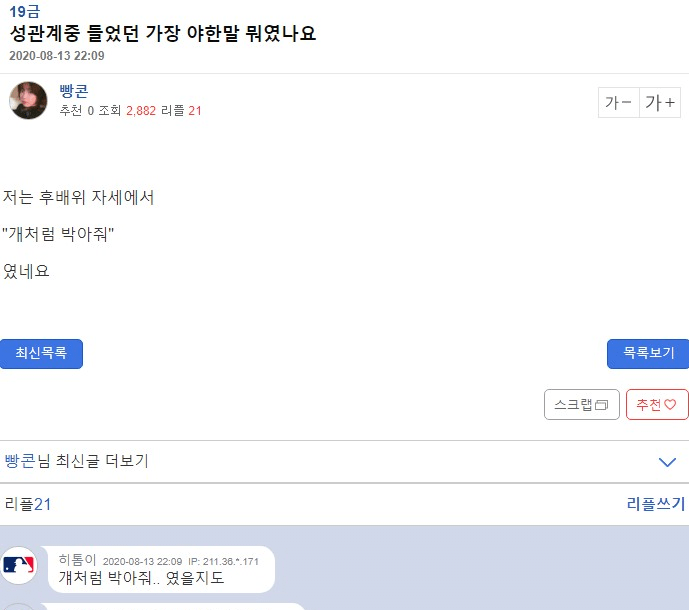The height and width of the screenshot is (610, 689).
Task: Open the 리플쓰기 reply link
Action: [x=655, y=504]
